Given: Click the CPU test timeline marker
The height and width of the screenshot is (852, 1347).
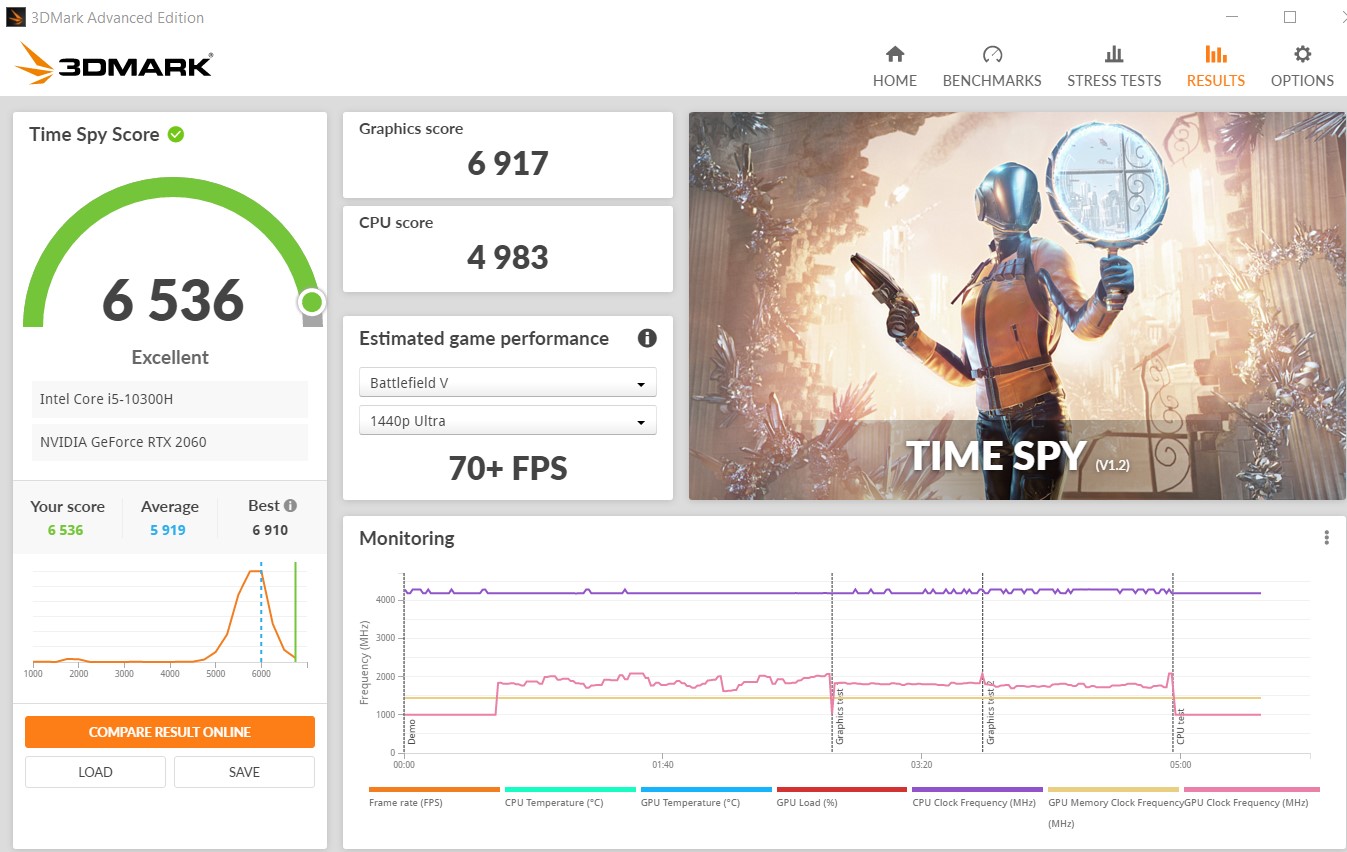Looking at the screenshot, I should click(x=1180, y=726).
